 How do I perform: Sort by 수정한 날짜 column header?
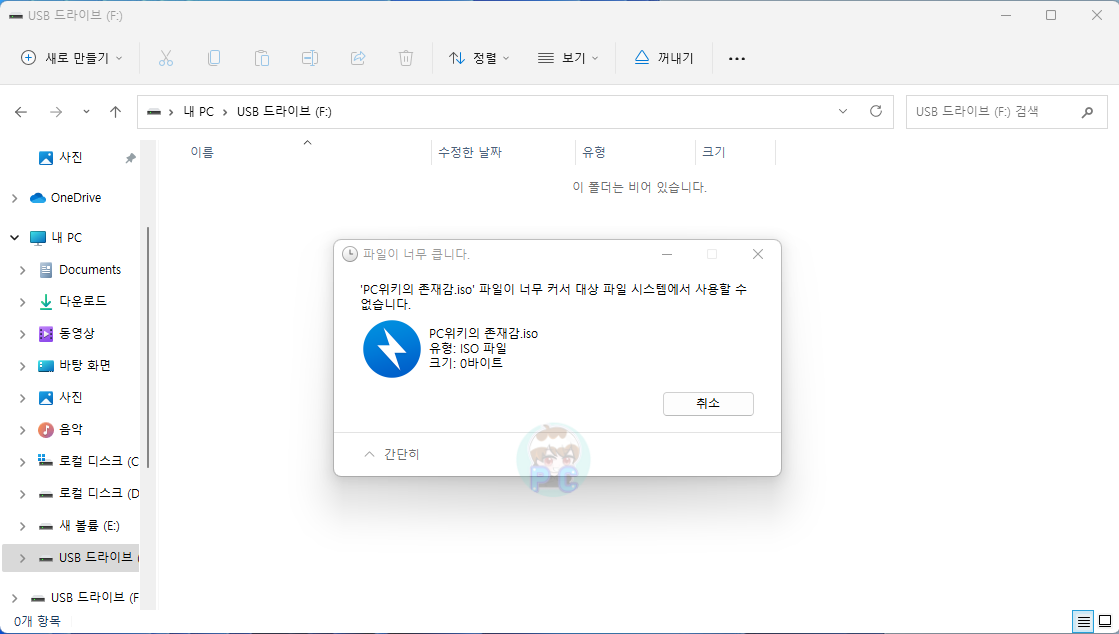tap(470, 152)
